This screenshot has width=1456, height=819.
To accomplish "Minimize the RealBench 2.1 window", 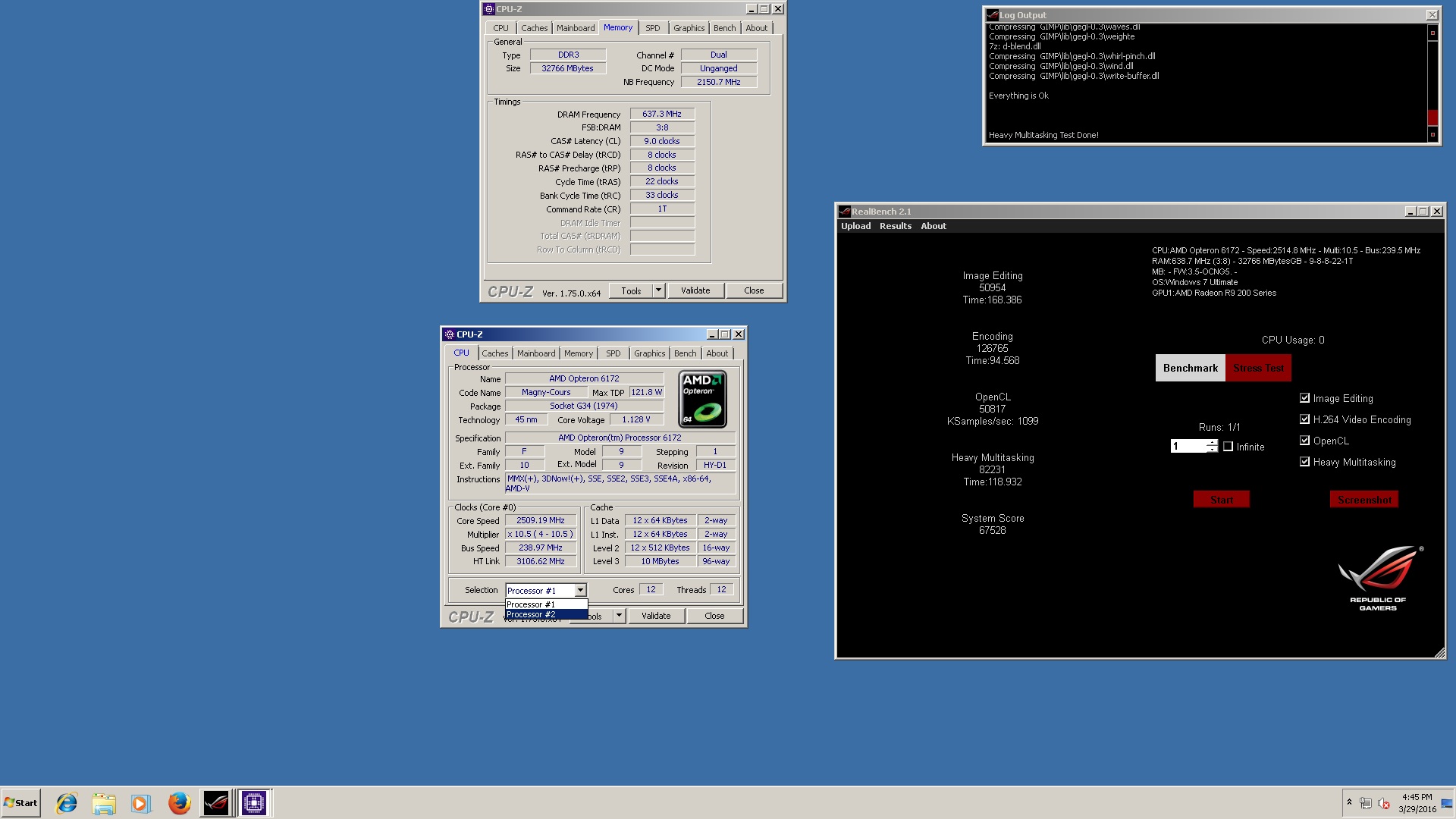I will 1410,212.
